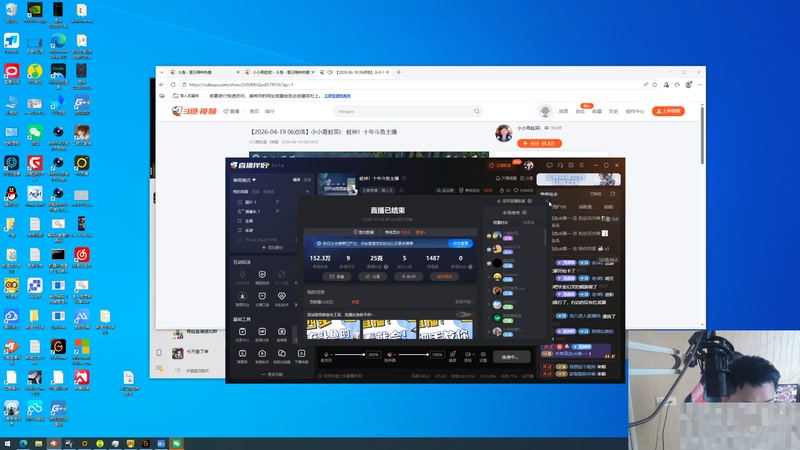Viewport: 800px width, 450px height.
Task: Open the third promo thumbnail in the dialog
Action: 445,330
